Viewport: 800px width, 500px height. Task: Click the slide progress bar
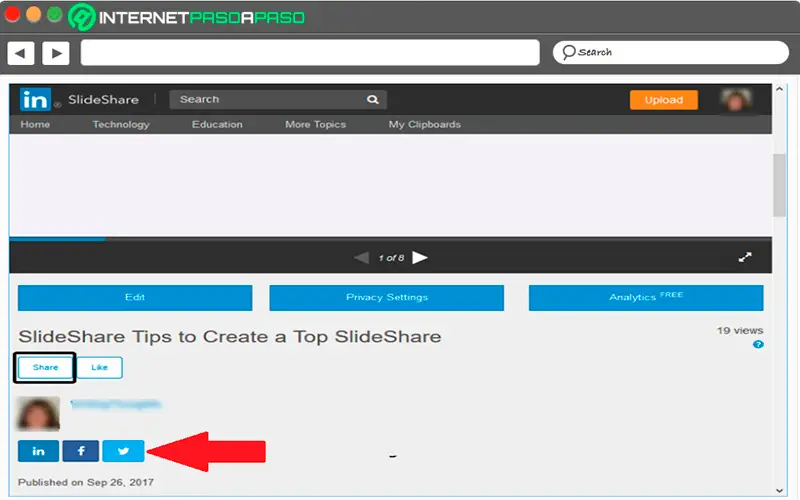click(x=390, y=238)
